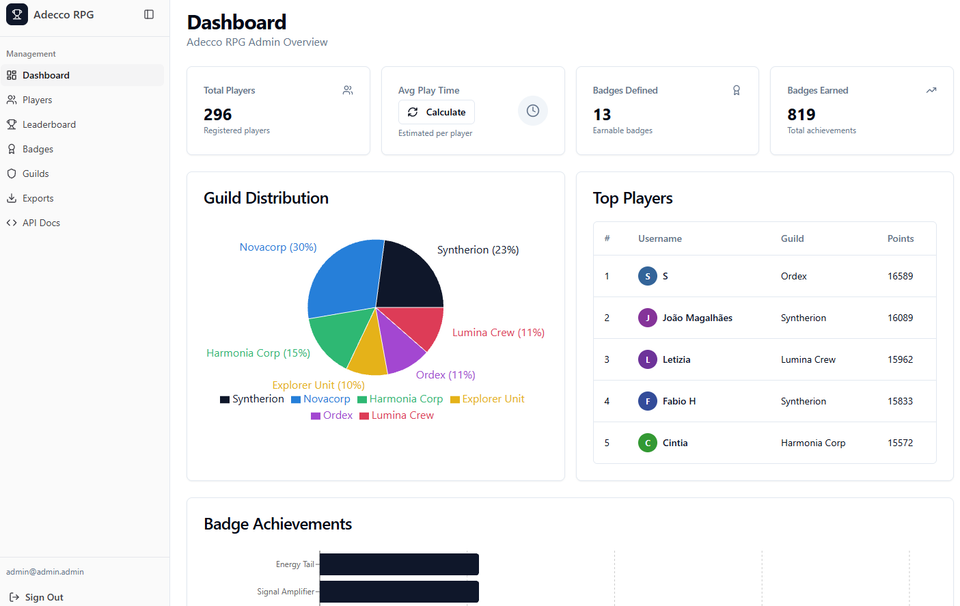Click Fabio H's blue F avatar
The image size is (960, 606).
pyautogui.click(x=648, y=401)
